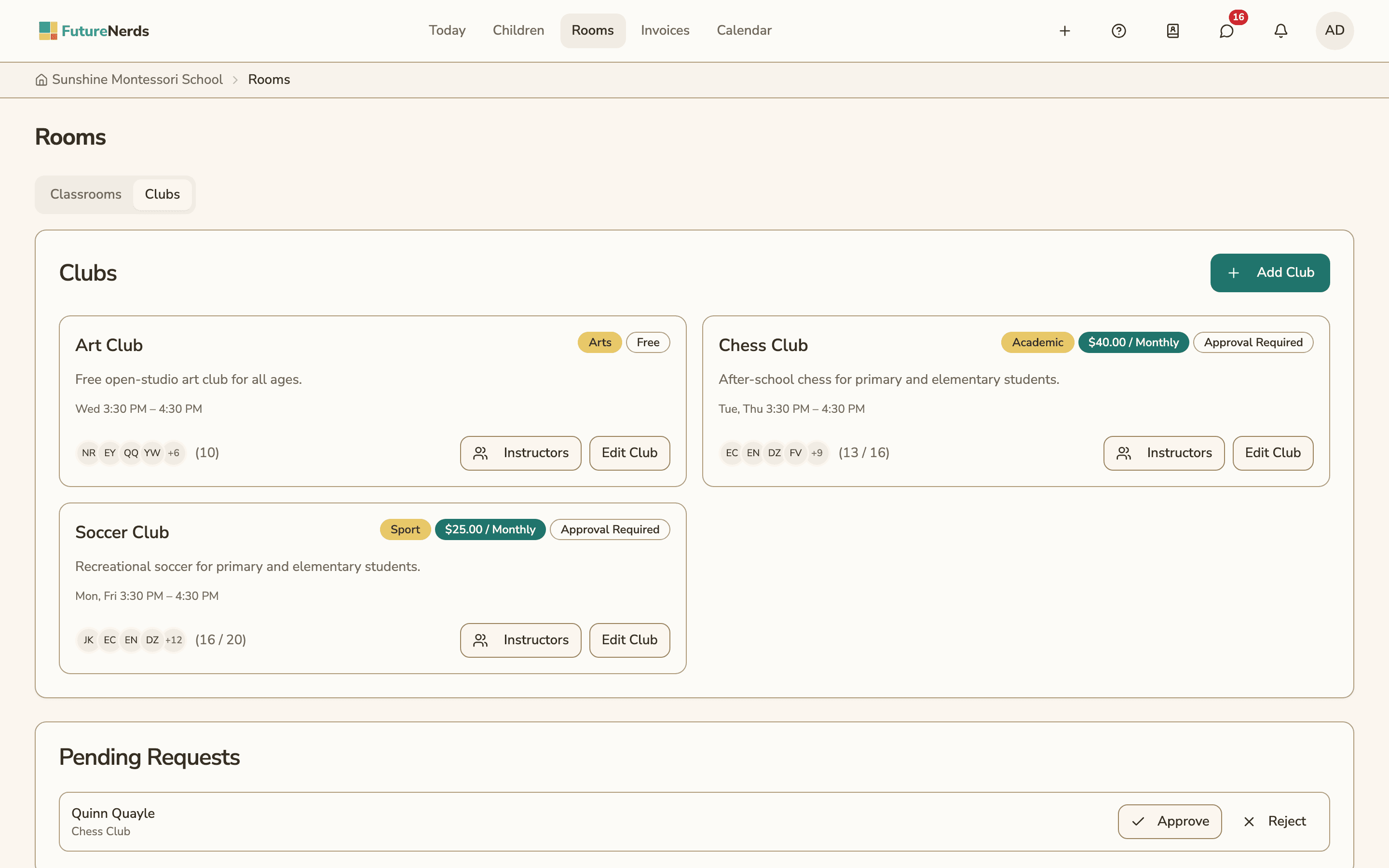The image size is (1389, 868).
Task: Open the AD user avatar menu
Action: tap(1335, 30)
